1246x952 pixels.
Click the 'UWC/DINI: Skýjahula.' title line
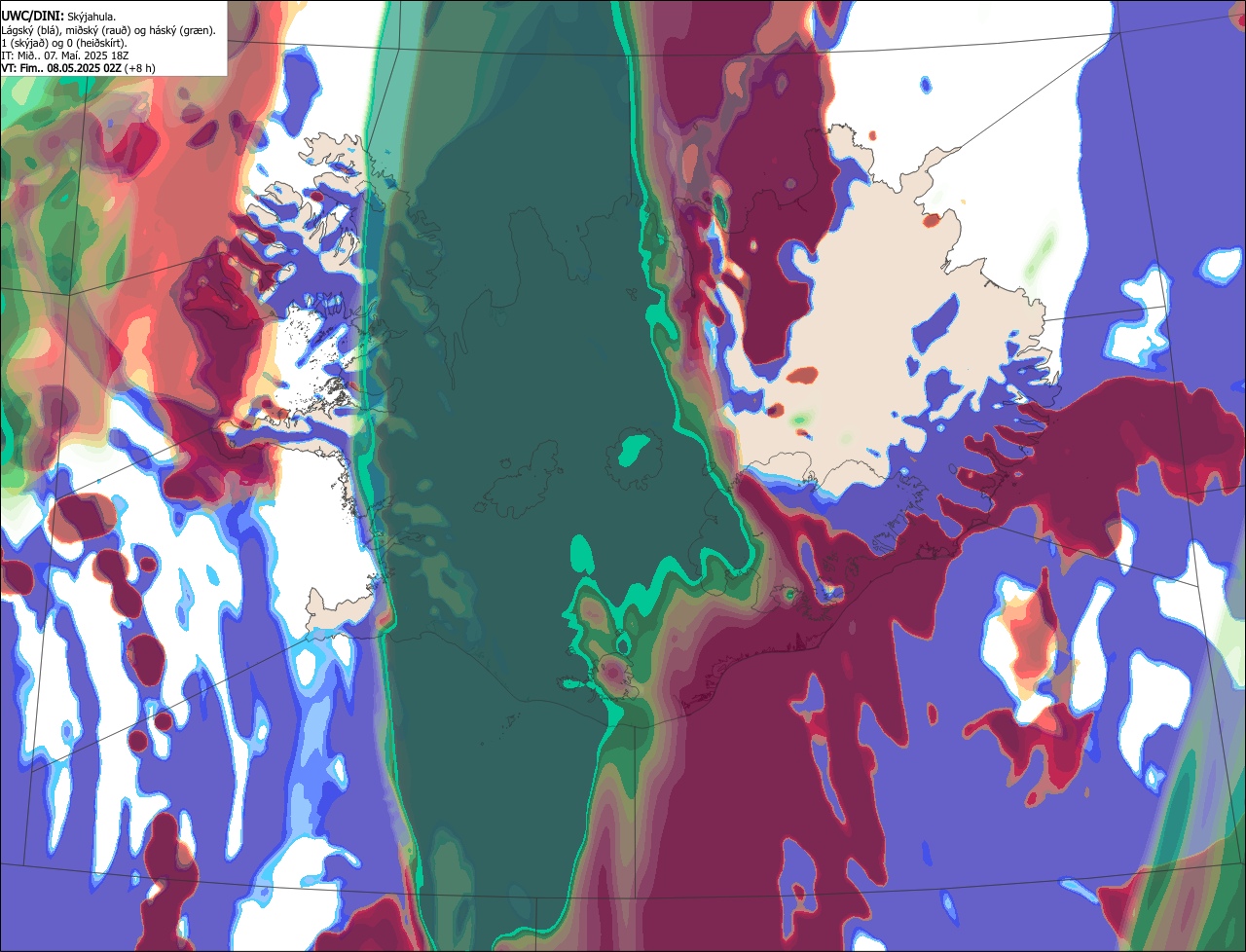pos(58,16)
